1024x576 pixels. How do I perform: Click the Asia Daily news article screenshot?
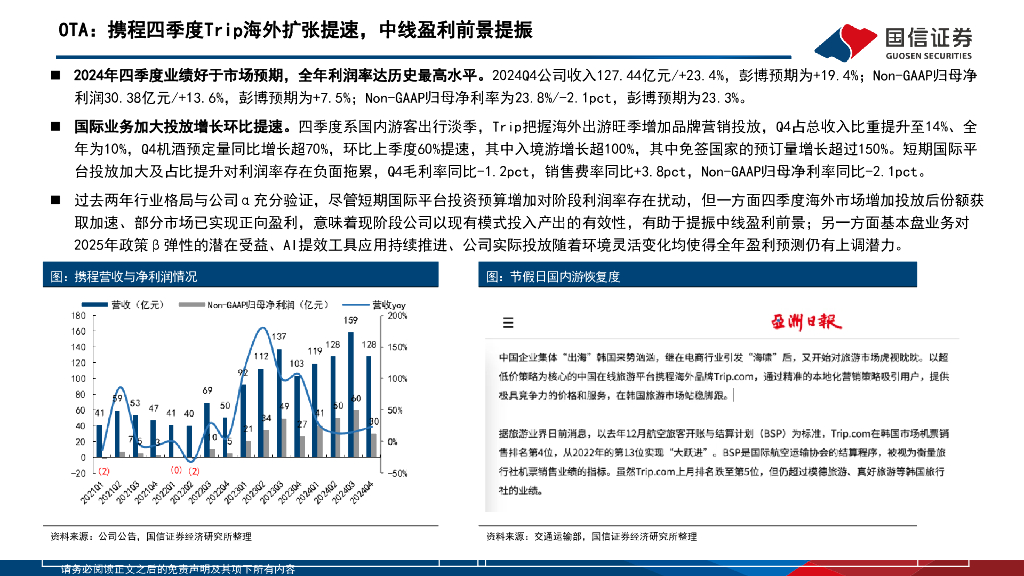pyautogui.click(x=722, y=408)
